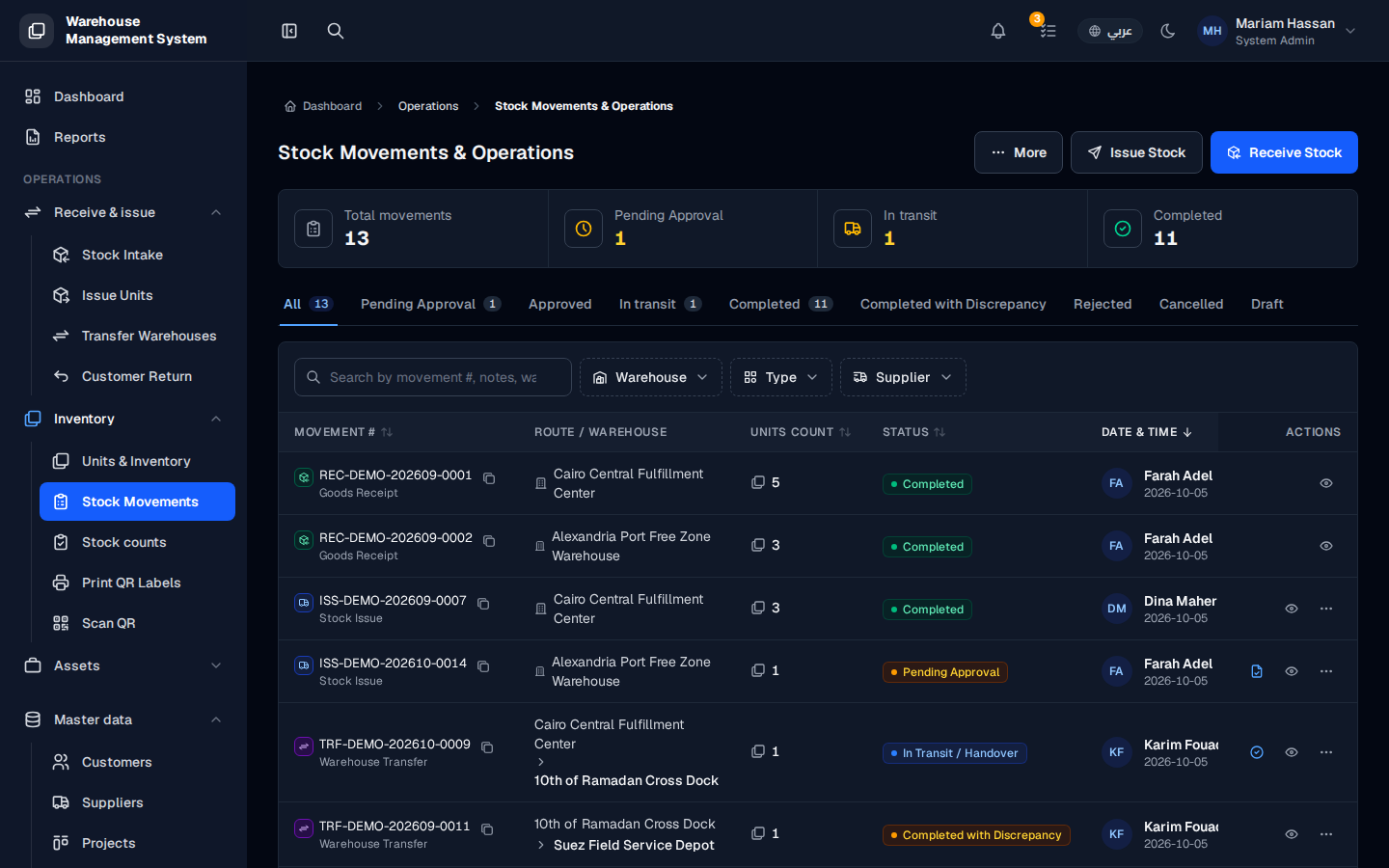Open document icon for ISS-DEMO-202610-0014

pyautogui.click(x=1257, y=671)
